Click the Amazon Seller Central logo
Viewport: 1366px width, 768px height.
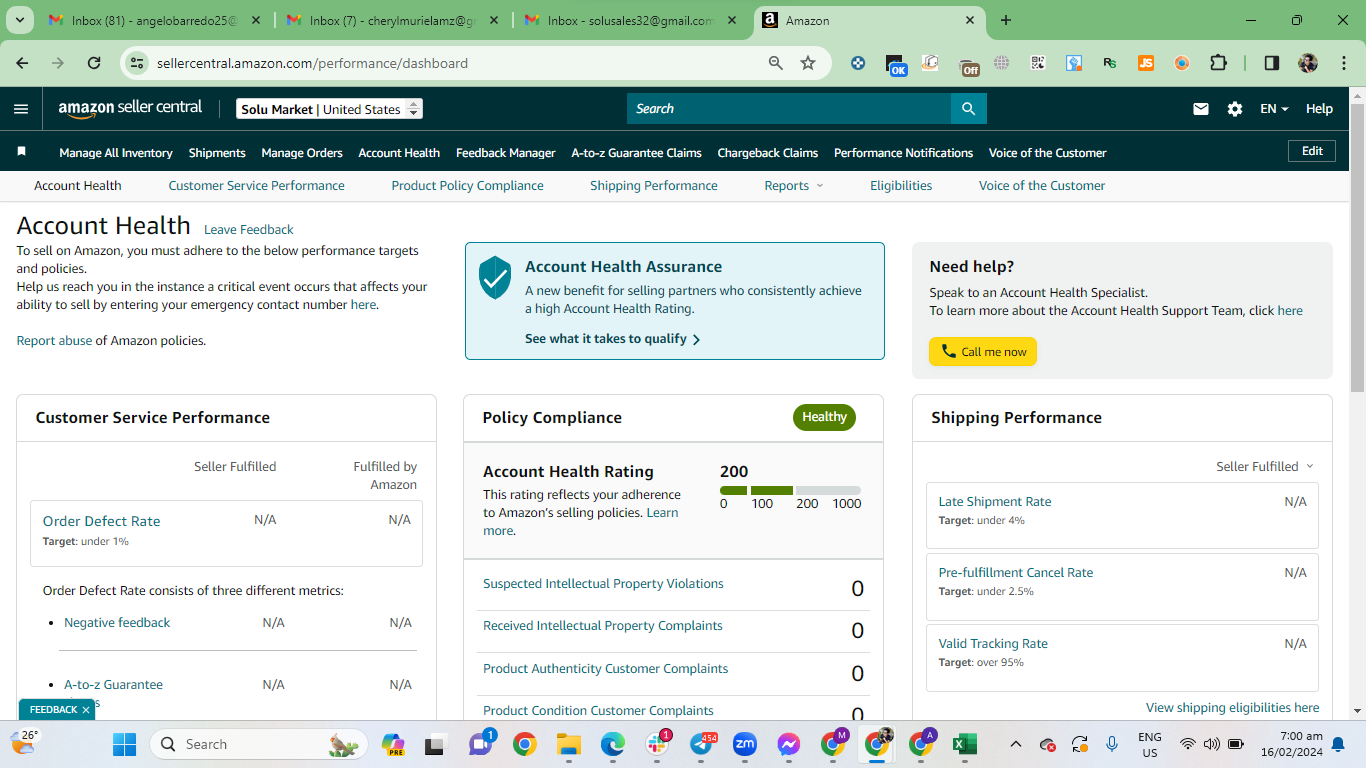[130, 108]
